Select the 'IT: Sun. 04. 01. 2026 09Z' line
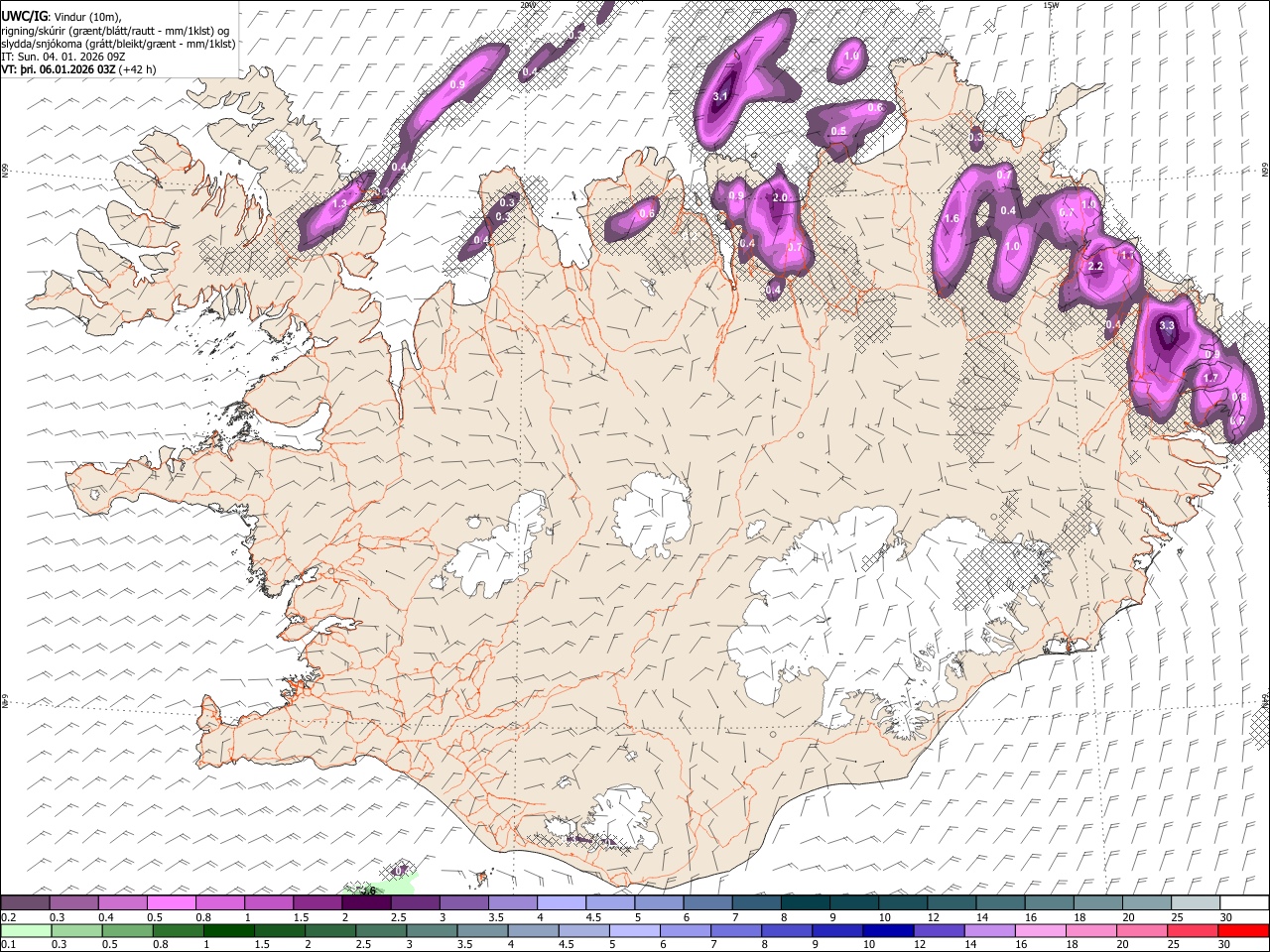 click(x=63, y=57)
